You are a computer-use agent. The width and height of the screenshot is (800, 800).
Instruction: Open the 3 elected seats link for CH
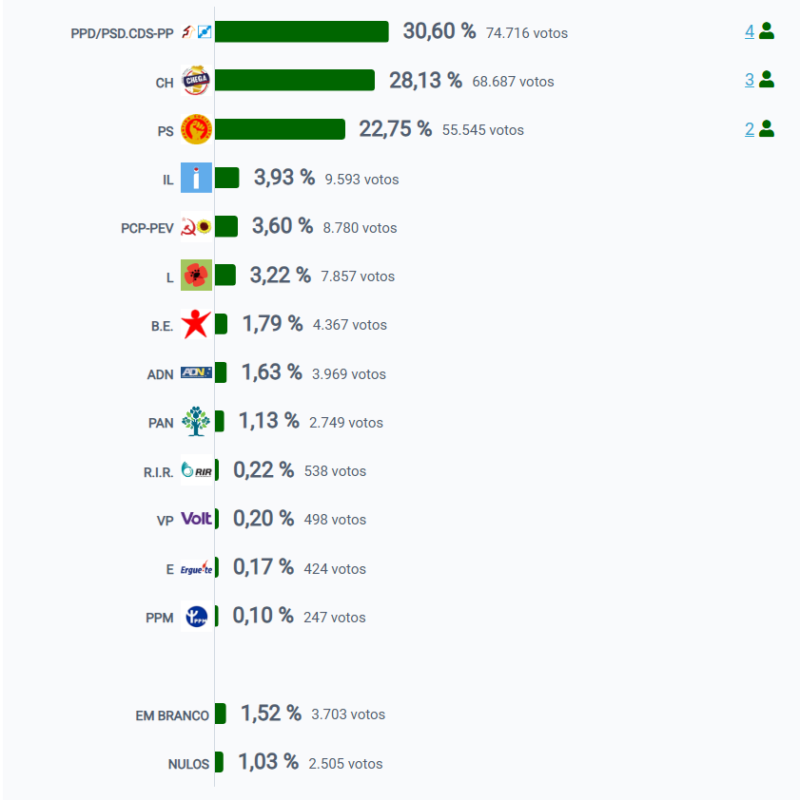pyautogui.click(x=749, y=80)
